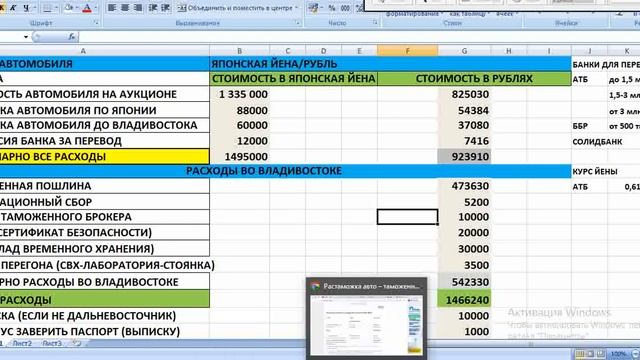
Task: Click the 'СТОИМОСТЬ В ЯПОНСКАЯ ЙЕНА' header cell
Action: 293,79
